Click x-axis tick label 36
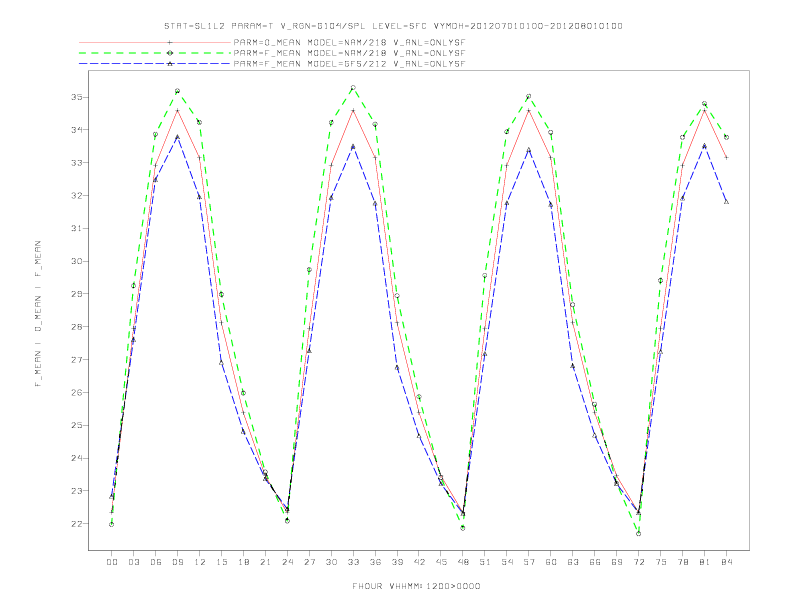Image resolution: width=792 pixels, height=612 pixels. [375, 562]
